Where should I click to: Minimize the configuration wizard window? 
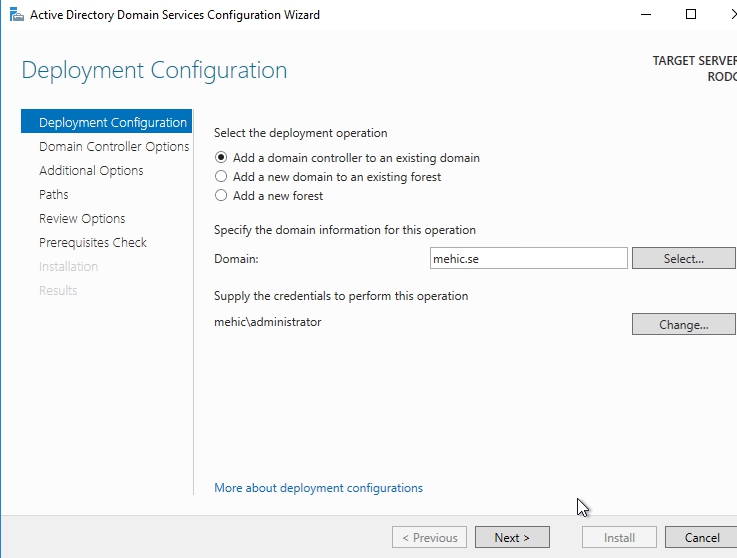click(644, 15)
